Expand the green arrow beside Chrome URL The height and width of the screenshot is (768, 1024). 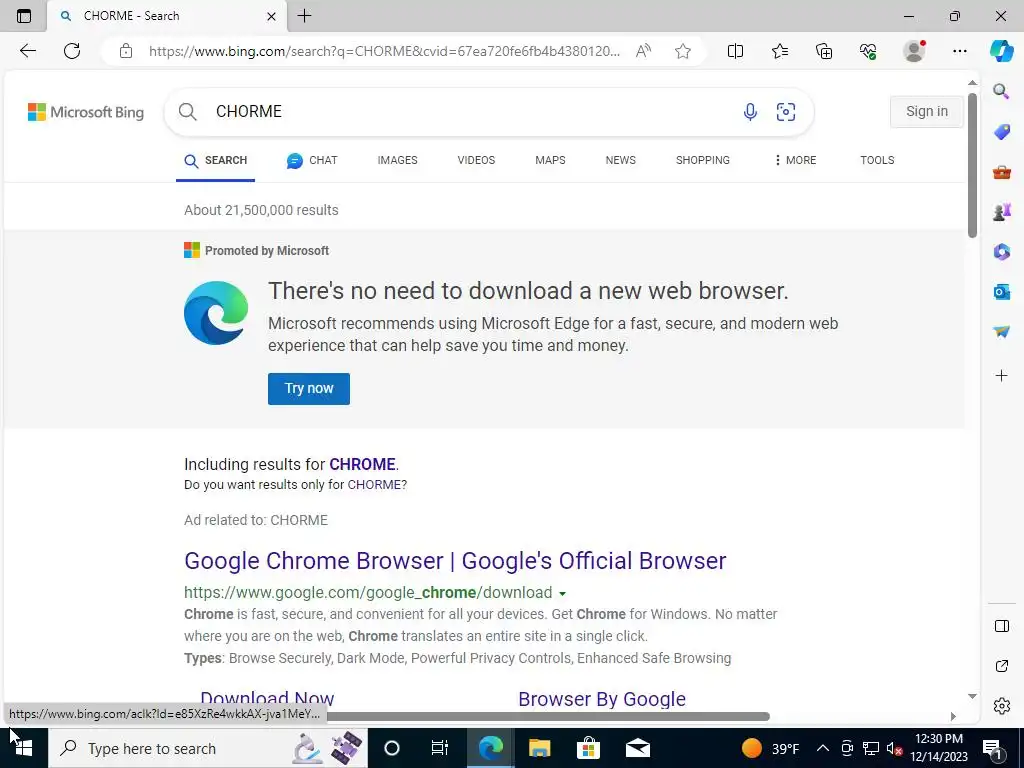(562, 594)
